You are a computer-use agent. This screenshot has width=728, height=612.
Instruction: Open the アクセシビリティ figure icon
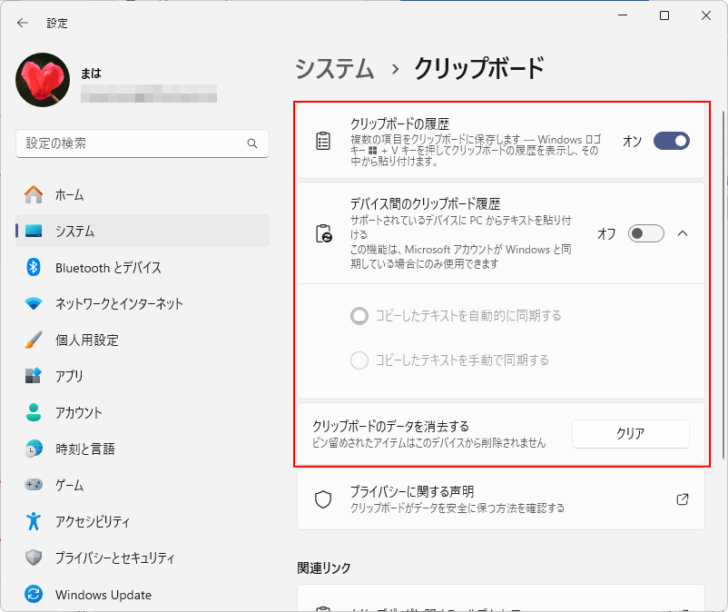click(33, 521)
